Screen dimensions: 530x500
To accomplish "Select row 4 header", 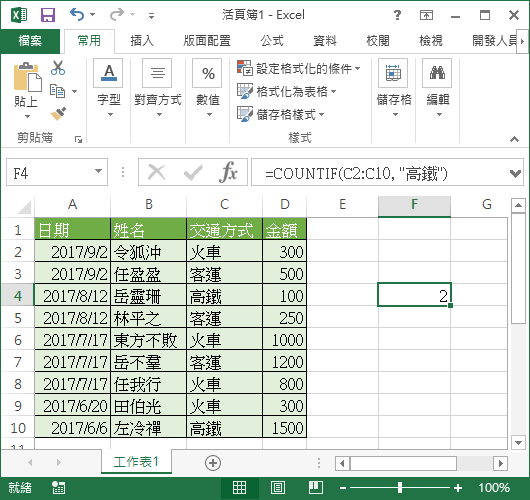I will click(18, 296).
